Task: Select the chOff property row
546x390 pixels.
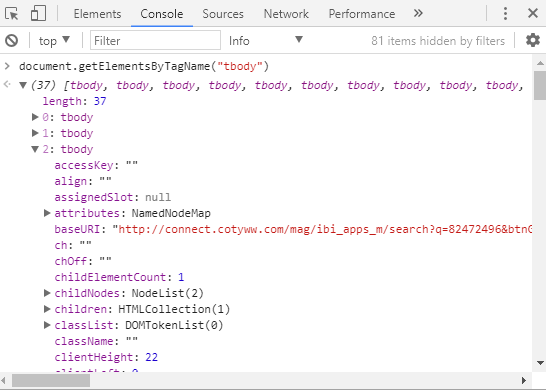Action: (x=83, y=261)
